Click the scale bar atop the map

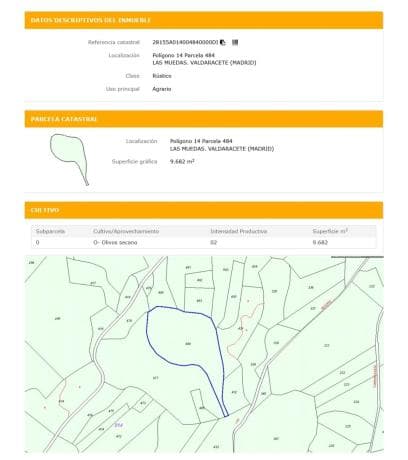coord(357,257)
